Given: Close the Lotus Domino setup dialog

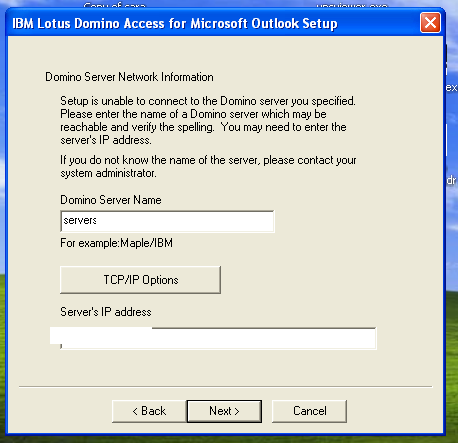Looking at the screenshot, I should [x=430, y=23].
